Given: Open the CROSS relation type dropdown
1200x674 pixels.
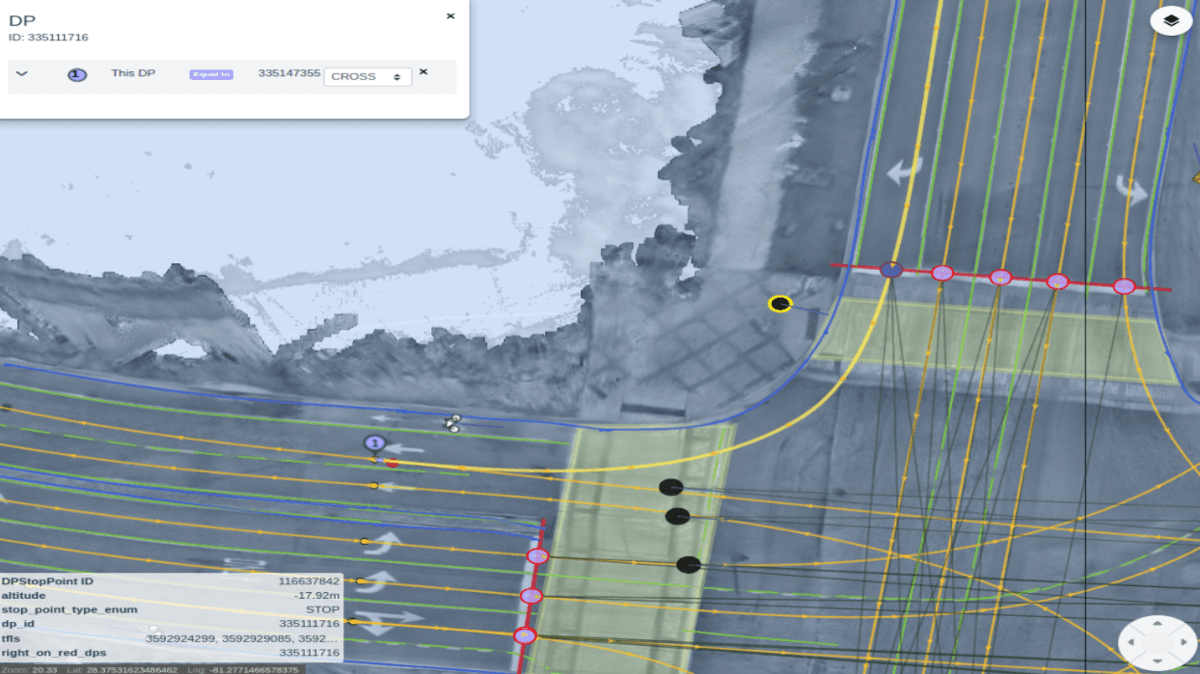Looking at the screenshot, I should [367, 76].
